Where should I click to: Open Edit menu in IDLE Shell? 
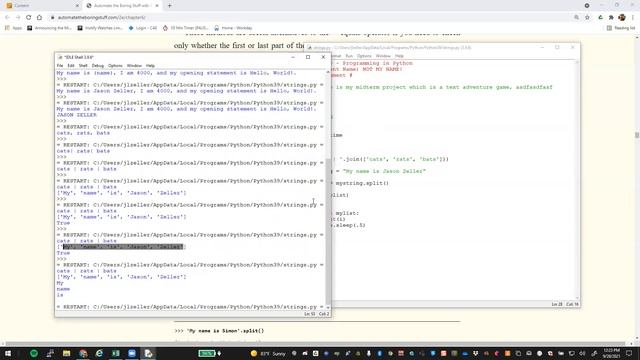click(x=71, y=66)
